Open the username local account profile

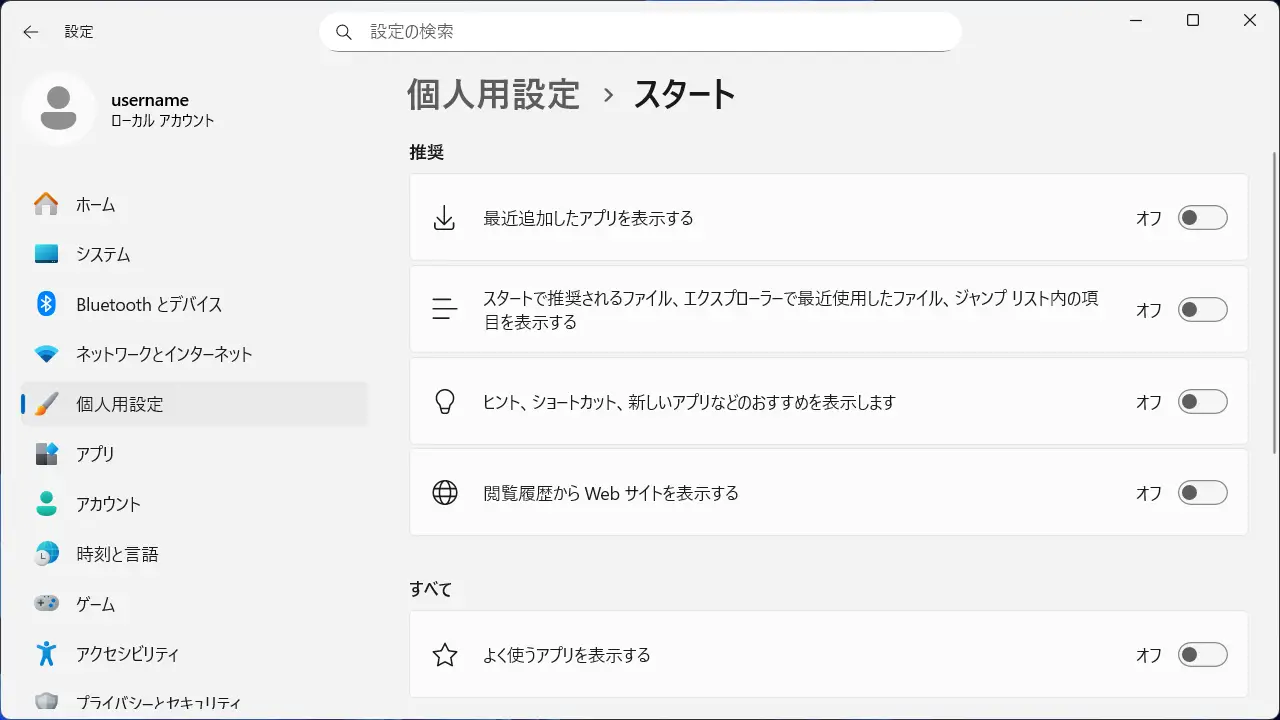pyautogui.click(x=150, y=109)
